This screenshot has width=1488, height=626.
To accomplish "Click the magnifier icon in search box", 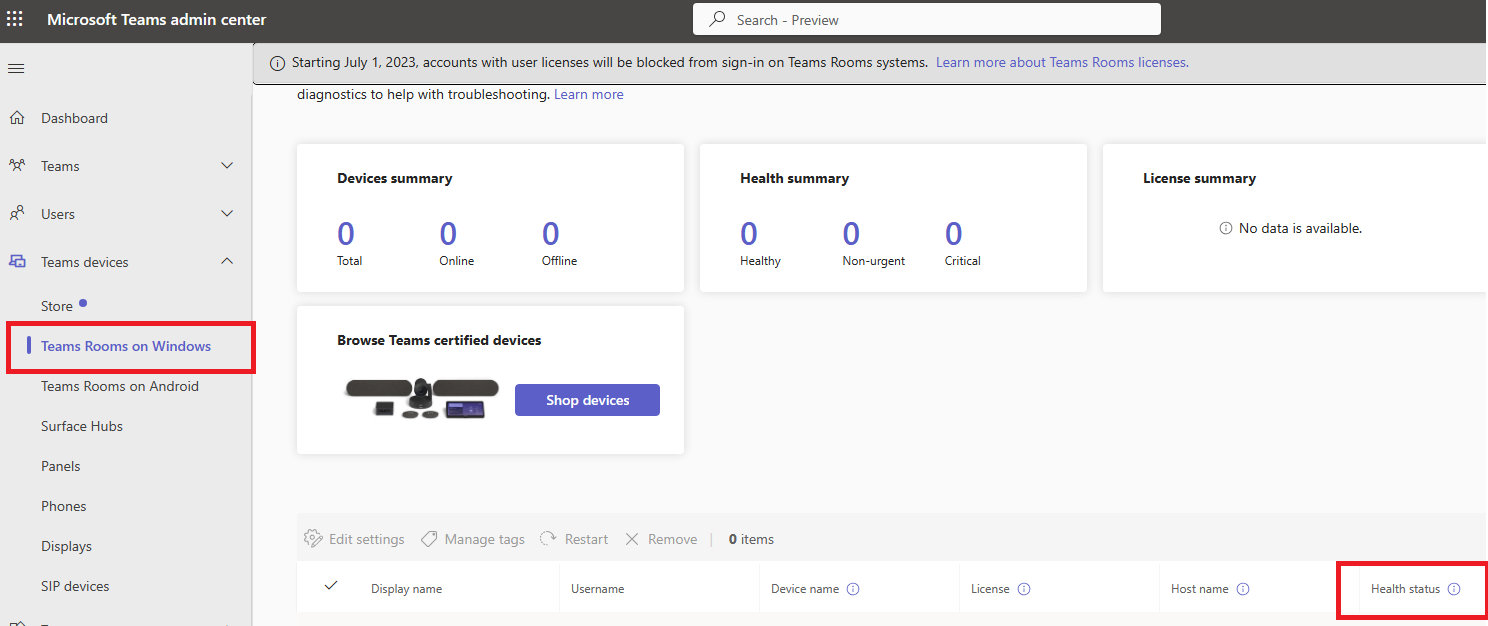I will (x=717, y=19).
